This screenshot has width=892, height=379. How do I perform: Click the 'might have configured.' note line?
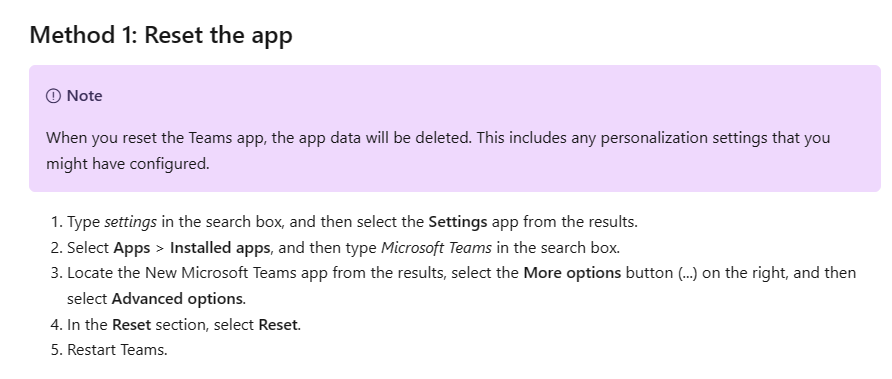(128, 164)
